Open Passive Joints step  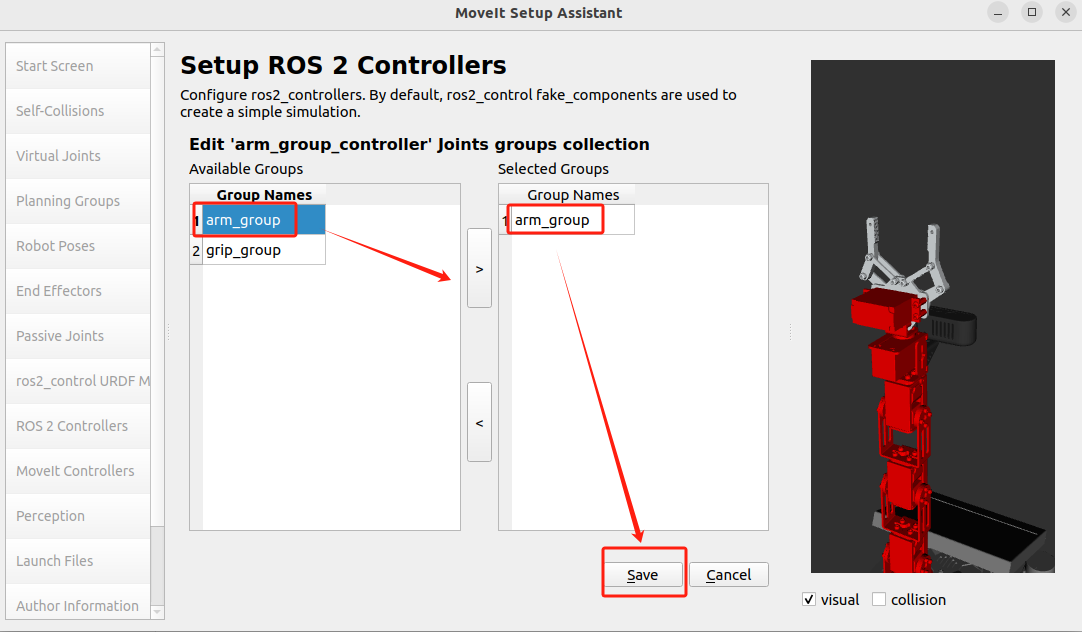pos(78,336)
